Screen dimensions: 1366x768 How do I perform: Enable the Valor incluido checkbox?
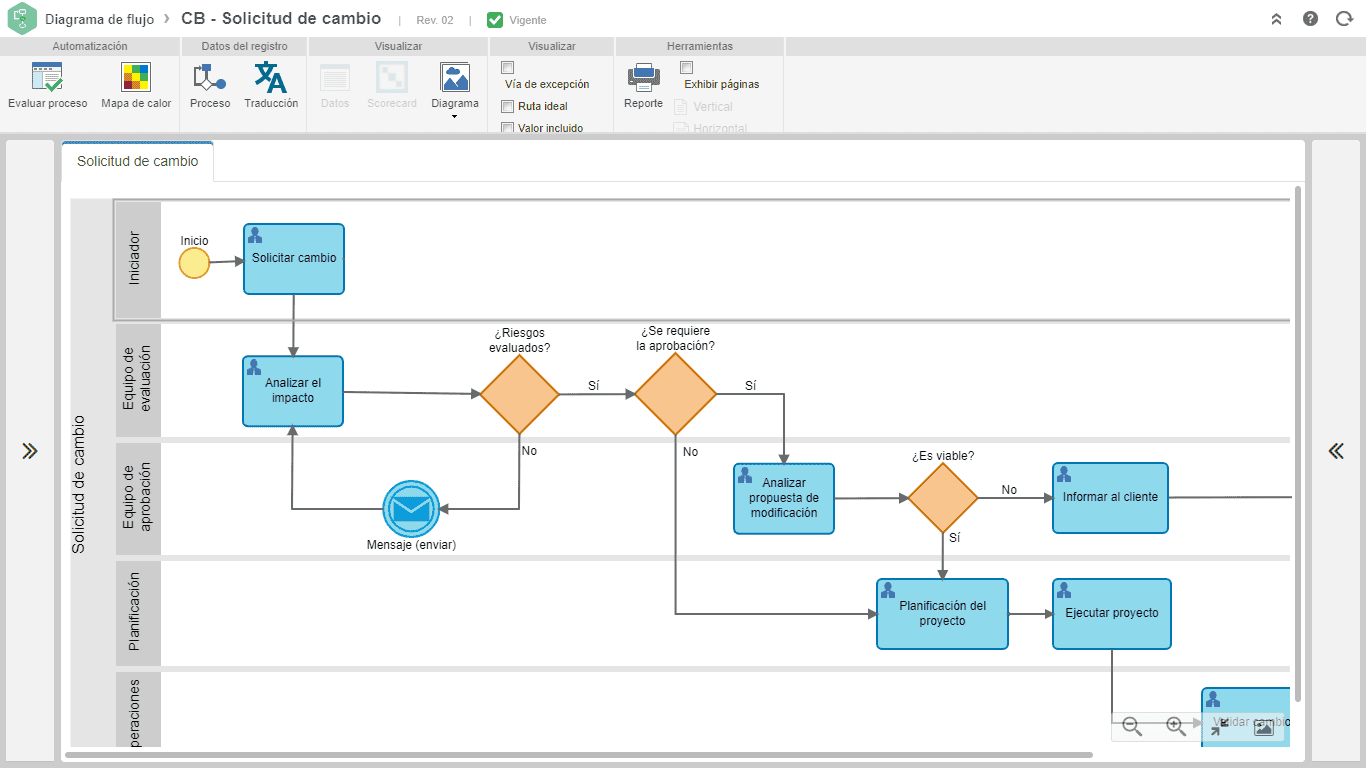tap(507, 128)
